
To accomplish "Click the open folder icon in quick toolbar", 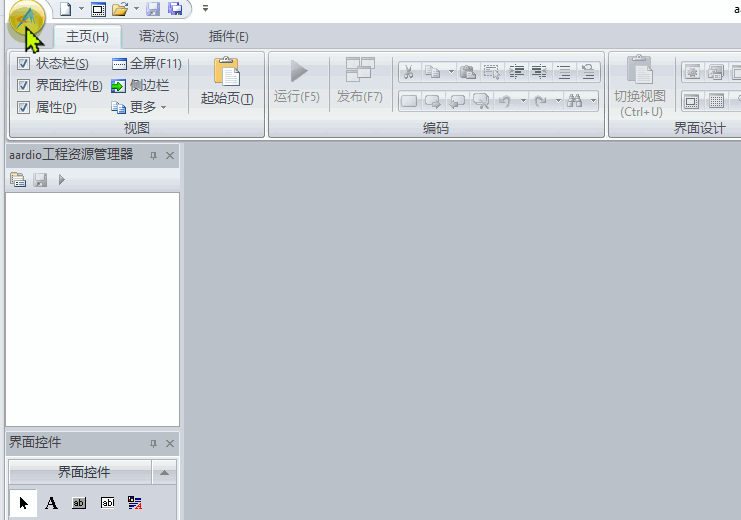I will click(121, 9).
